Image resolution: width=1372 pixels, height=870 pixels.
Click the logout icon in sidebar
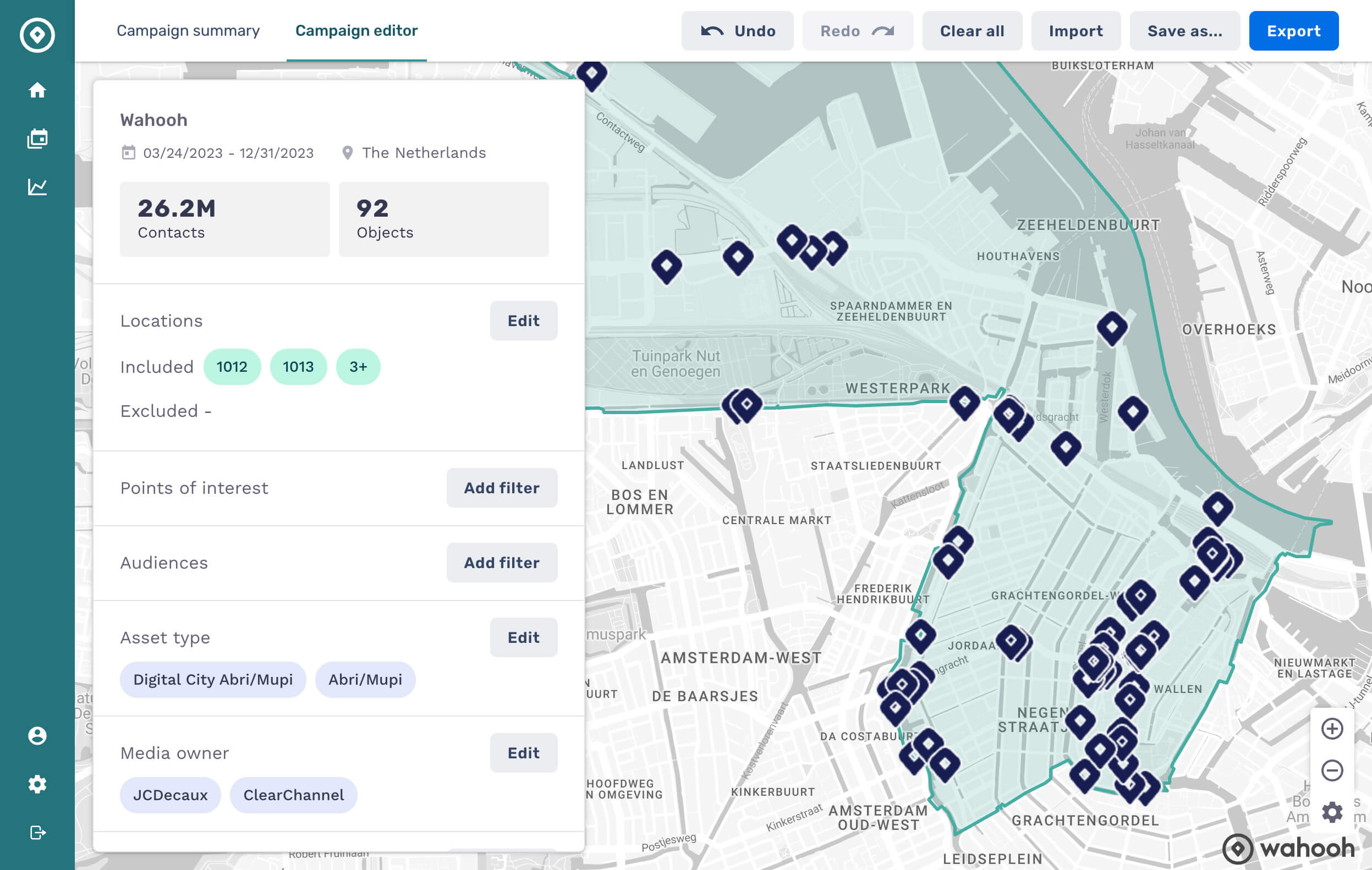37,833
